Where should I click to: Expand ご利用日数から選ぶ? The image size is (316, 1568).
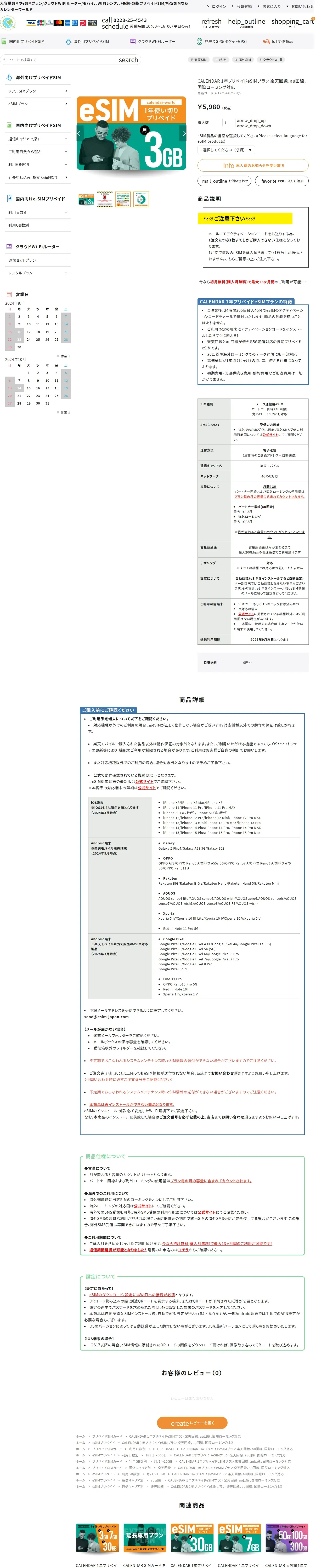[37, 152]
